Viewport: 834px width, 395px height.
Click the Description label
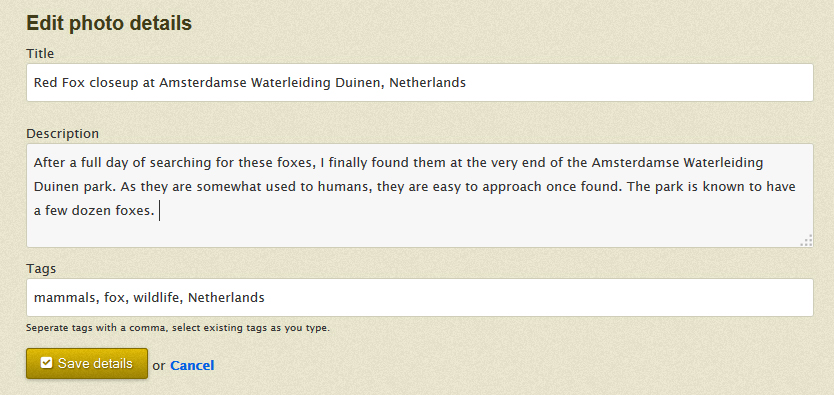[x=63, y=133]
